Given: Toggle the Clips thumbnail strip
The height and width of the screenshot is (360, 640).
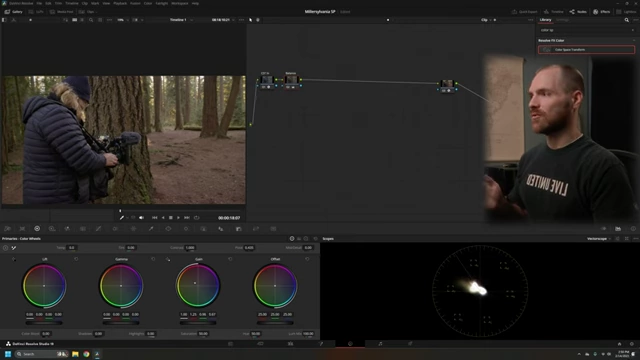Looking at the screenshot, I should (87, 11).
